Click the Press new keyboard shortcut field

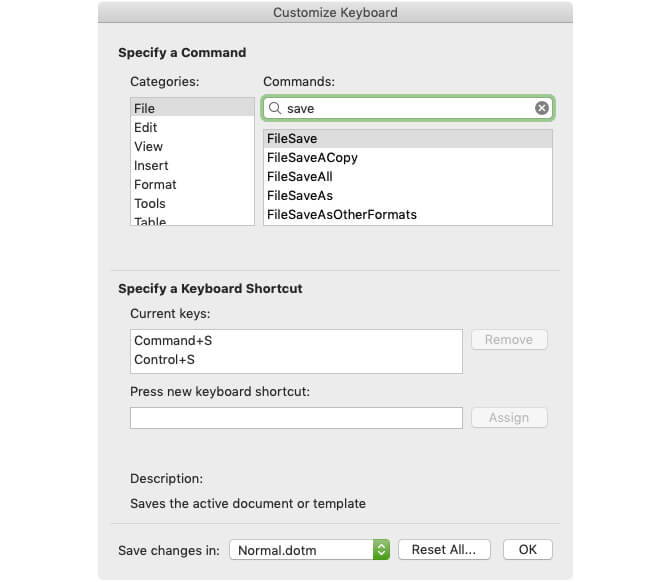[x=296, y=418]
